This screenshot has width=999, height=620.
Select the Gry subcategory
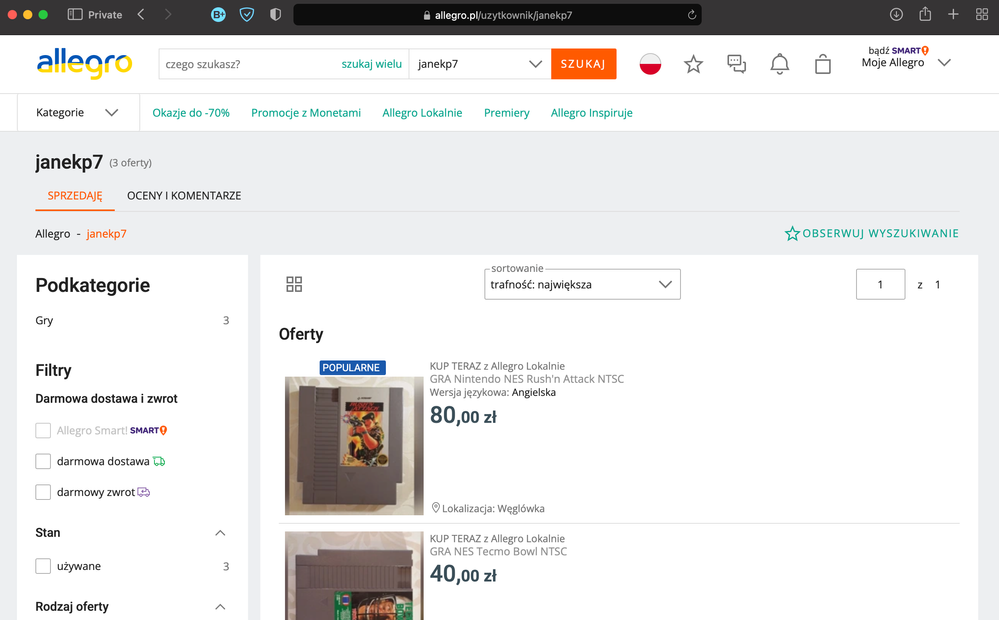pyautogui.click(x=44, y=320)
